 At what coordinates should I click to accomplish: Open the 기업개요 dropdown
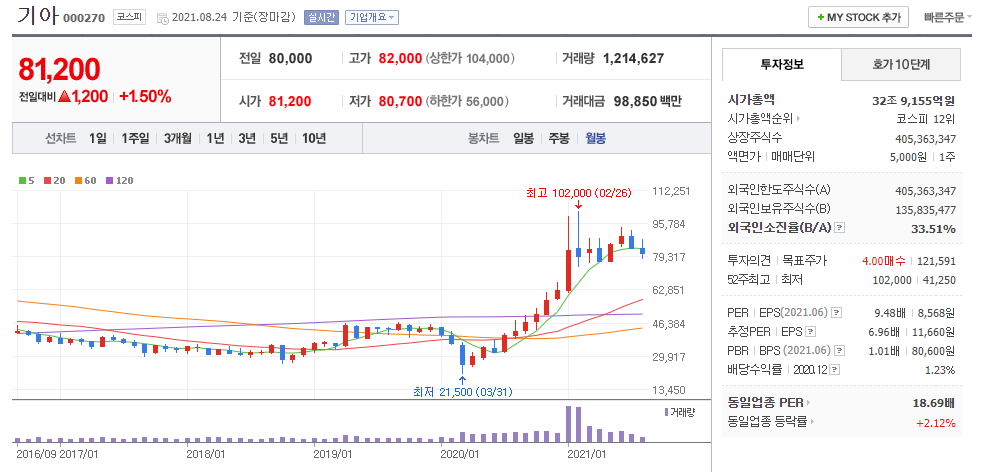[x=371, y=18]
